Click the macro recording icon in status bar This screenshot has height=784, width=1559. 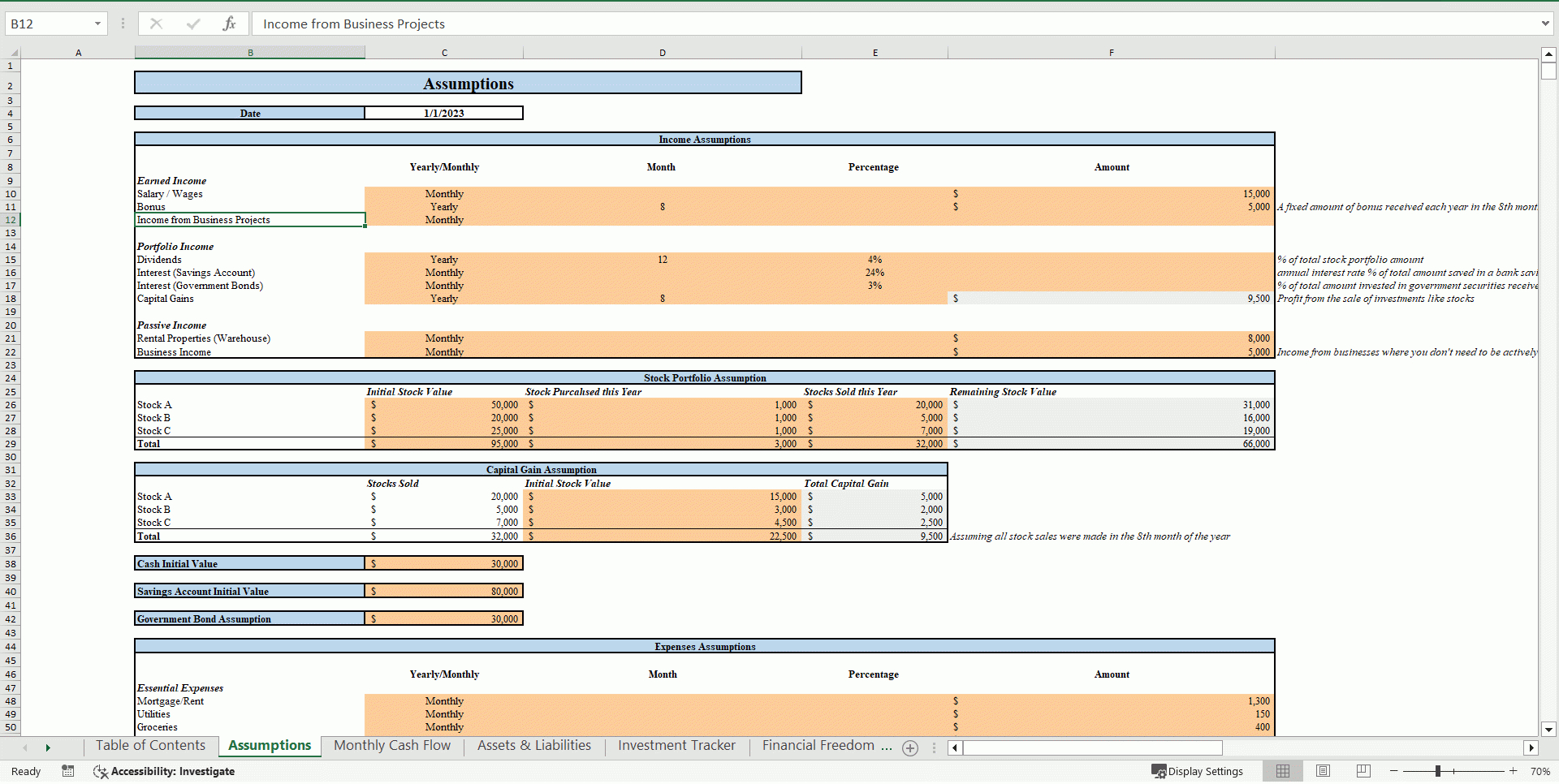68,771
